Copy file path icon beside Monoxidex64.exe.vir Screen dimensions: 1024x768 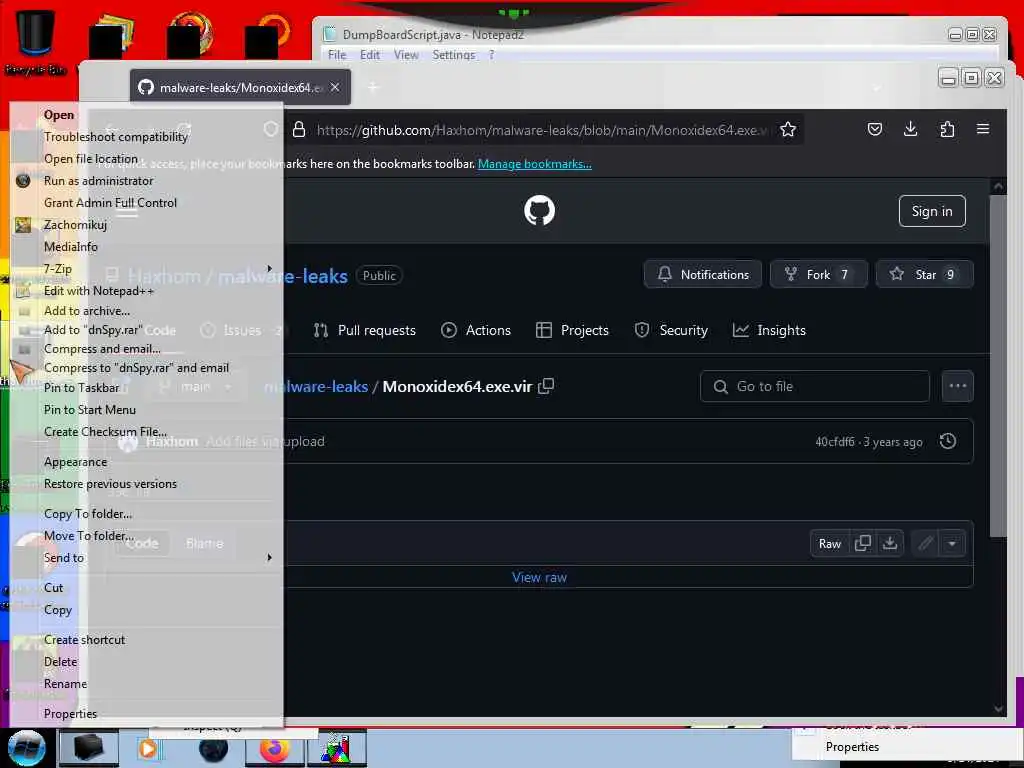(546, 386)
